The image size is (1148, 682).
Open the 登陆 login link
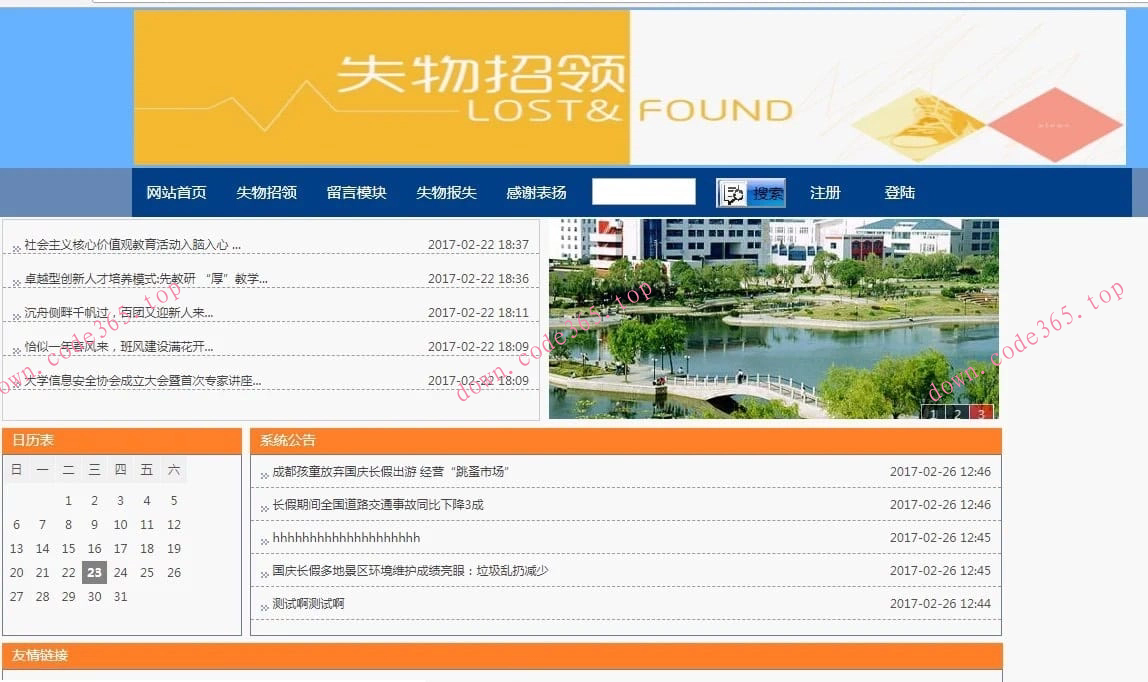point(899,191)
